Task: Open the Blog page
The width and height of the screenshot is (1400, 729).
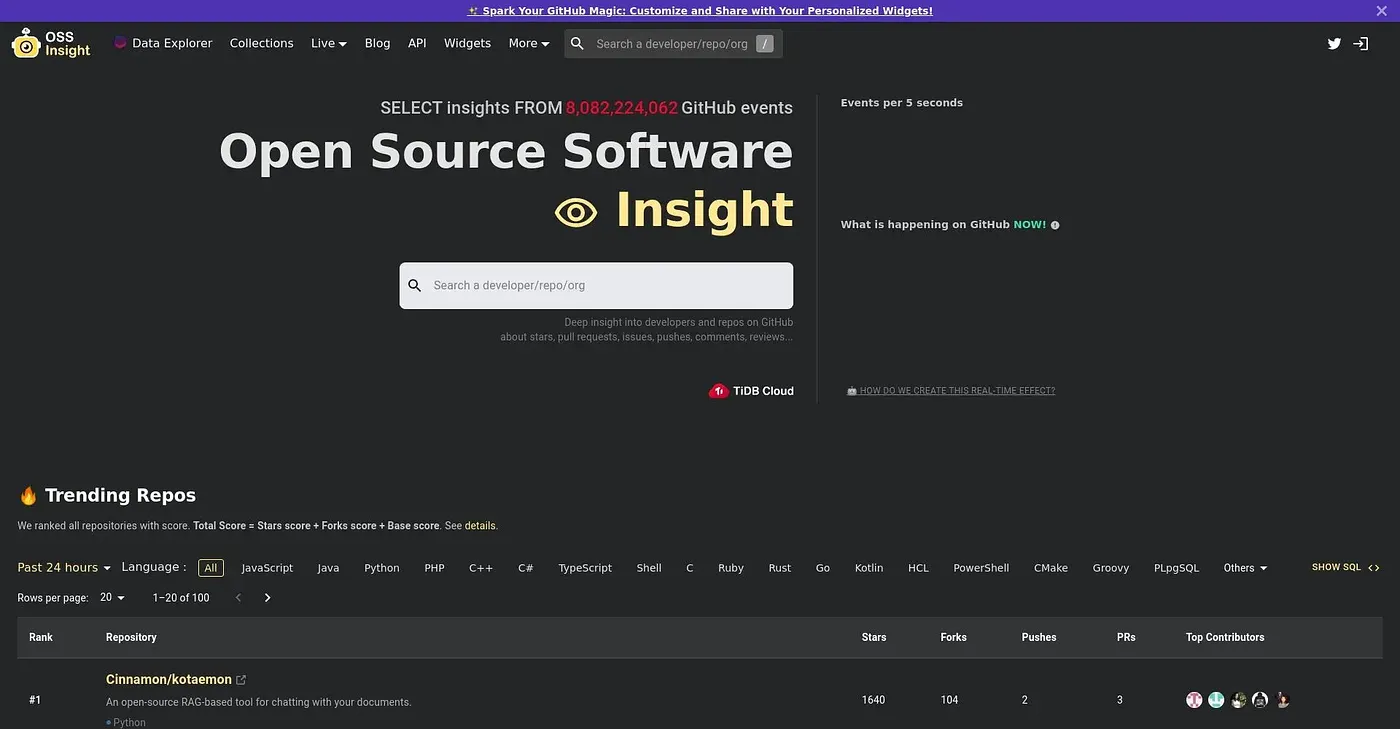Action: pyautogui.click(x=377, y=44)
